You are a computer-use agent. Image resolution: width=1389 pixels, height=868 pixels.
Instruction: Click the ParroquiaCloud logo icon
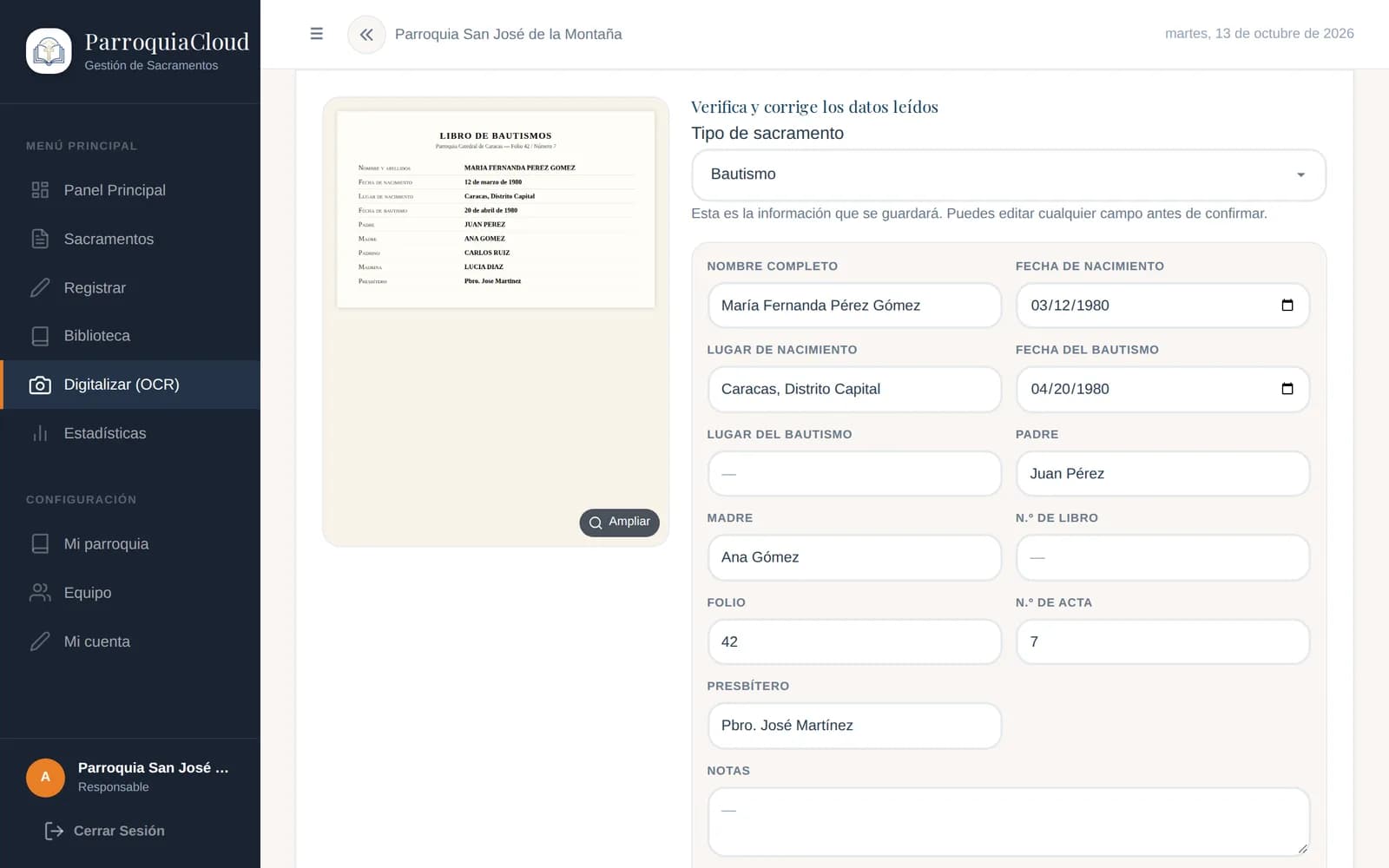click(x=49, y=51)
